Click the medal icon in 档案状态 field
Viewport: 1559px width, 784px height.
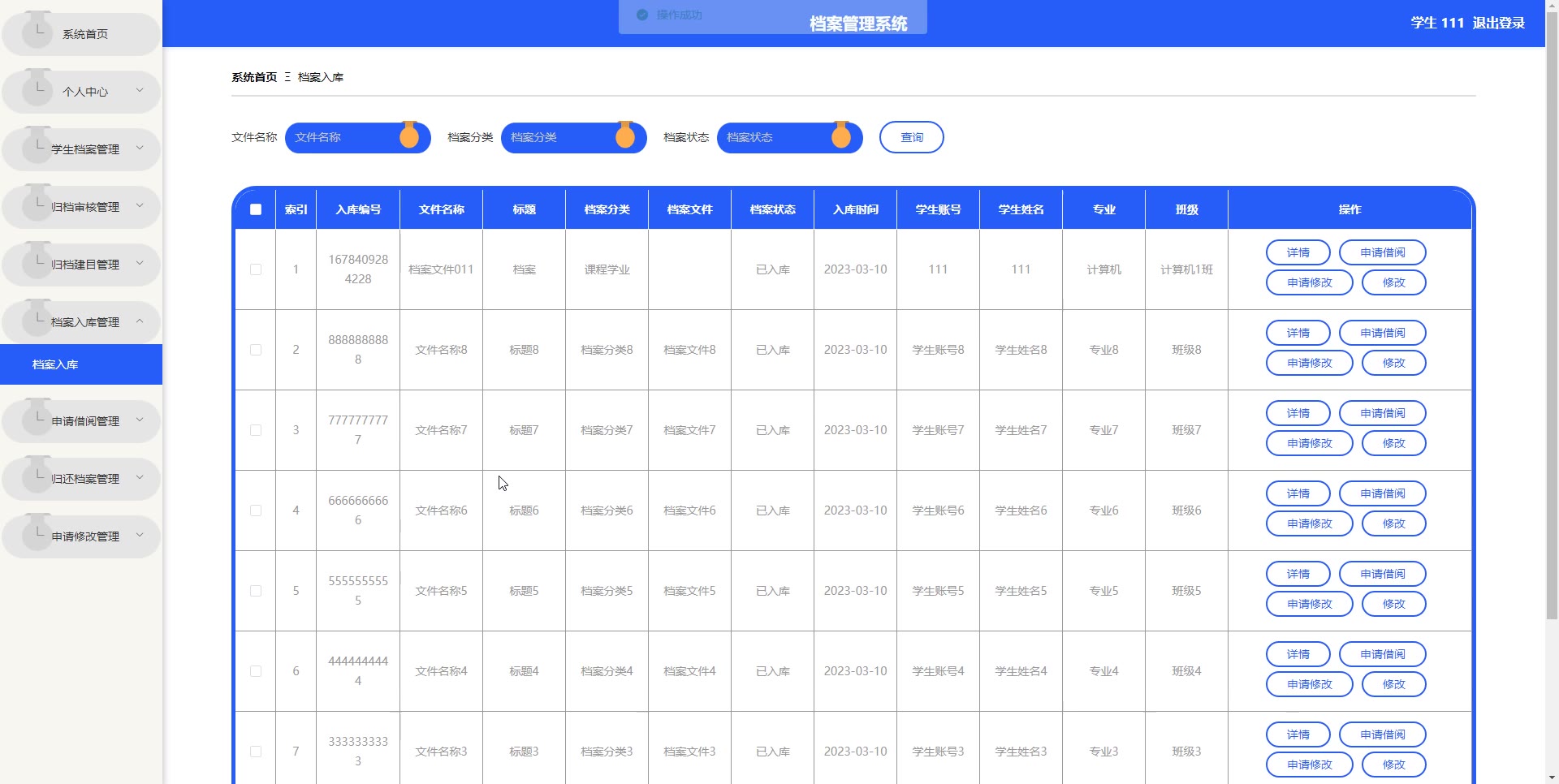[841, 136]
